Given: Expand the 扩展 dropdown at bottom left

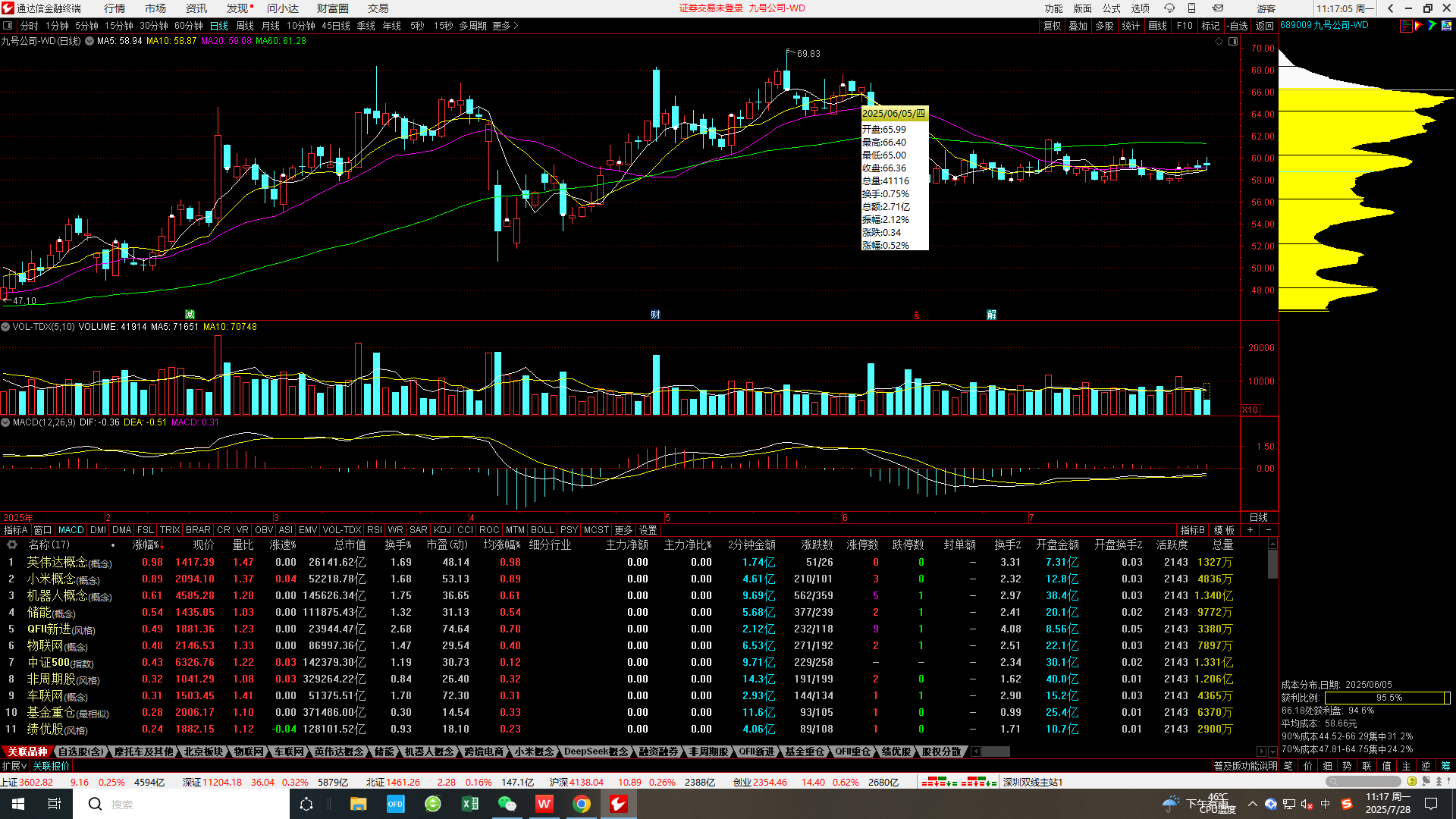Looking at the screenshot, I should tap(15, 766).
